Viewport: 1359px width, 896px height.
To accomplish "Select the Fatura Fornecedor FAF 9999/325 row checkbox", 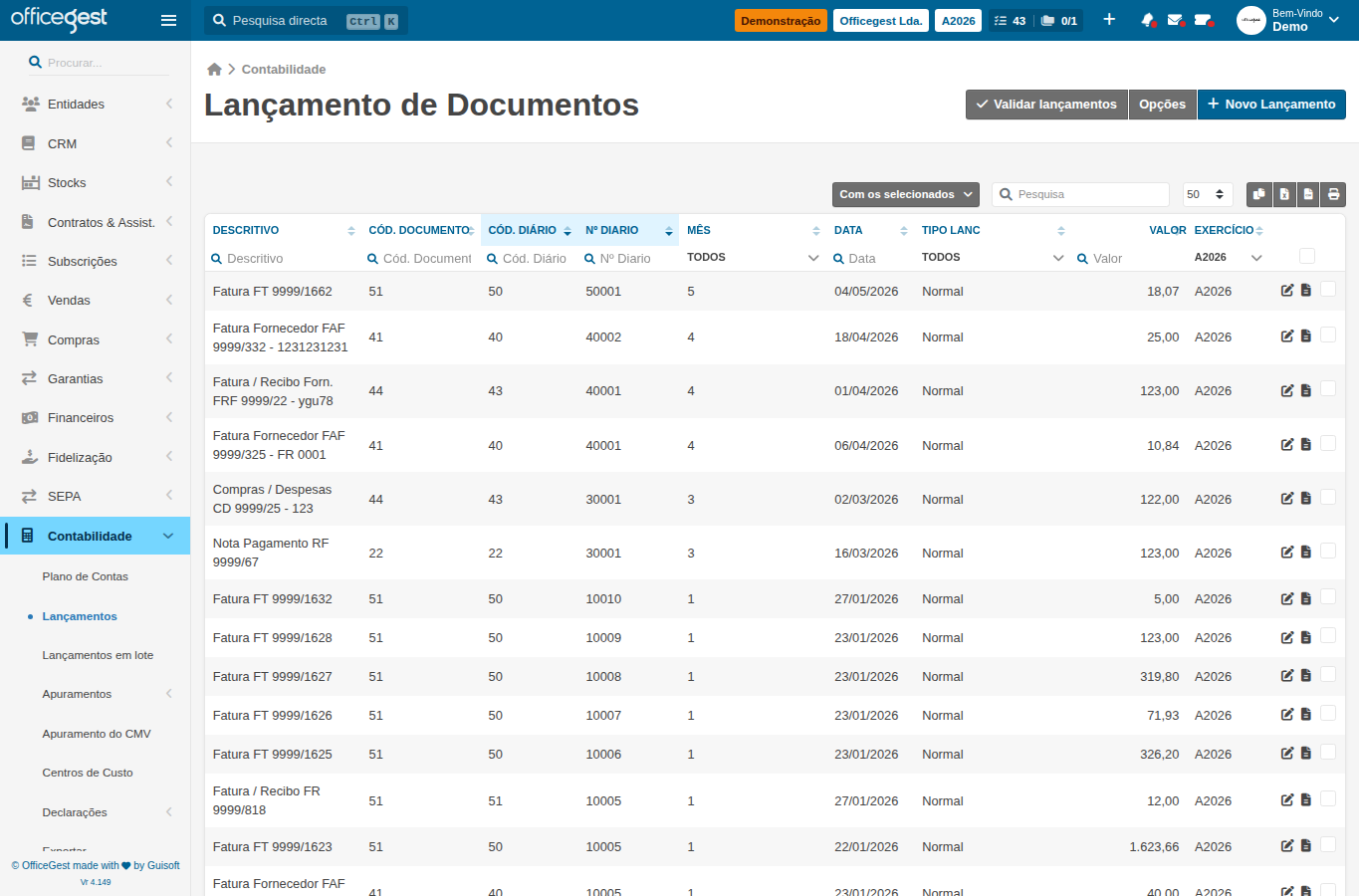I will click(1328, 443).
